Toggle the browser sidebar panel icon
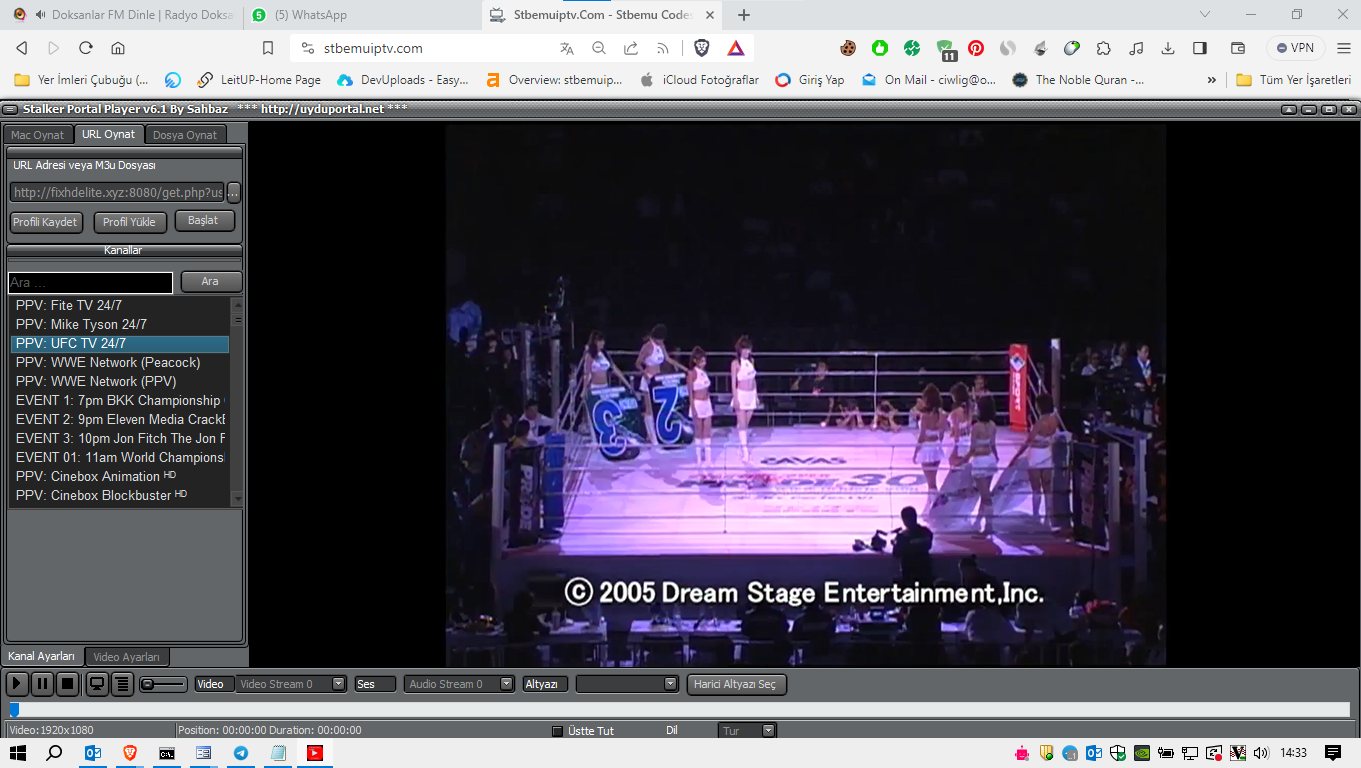Viewport: 1361px width, 768px height. (x=1200, y=48)
